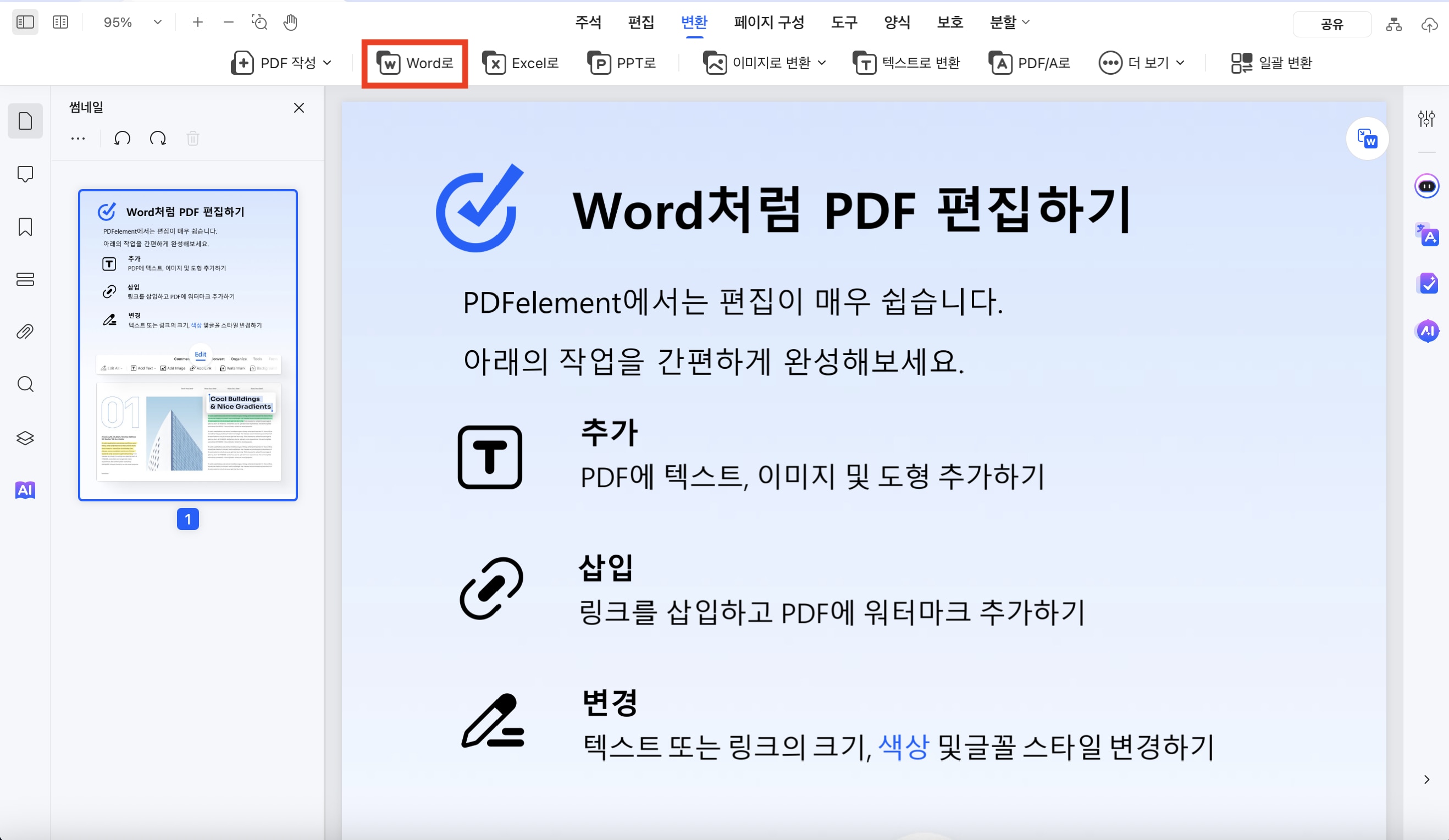Open the attachments paperclip panel
This screenshot has width=1449, height=840.
25,331
